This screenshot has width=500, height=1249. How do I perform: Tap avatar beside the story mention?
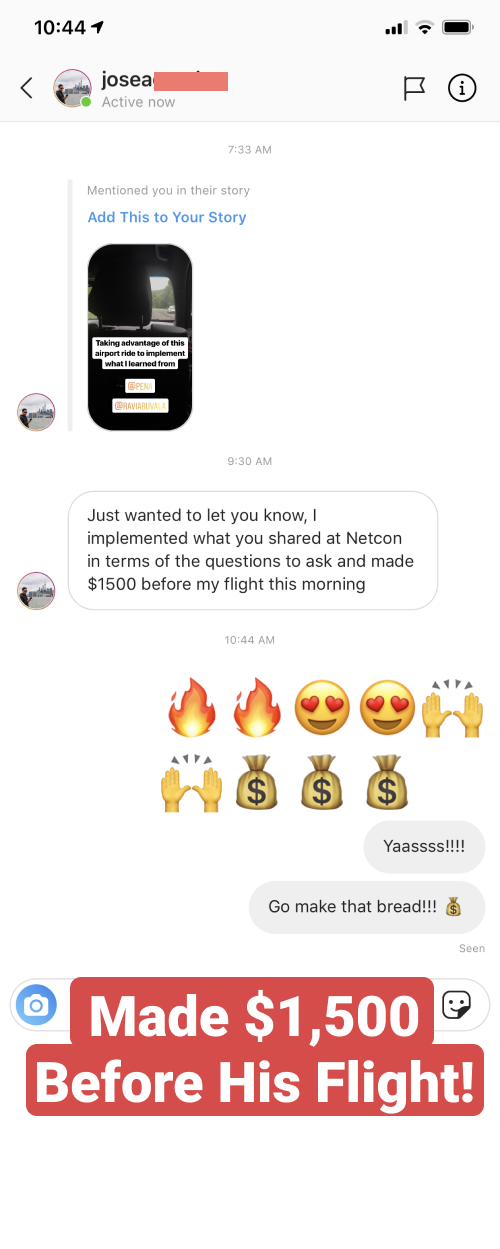(x=37, y=412)
